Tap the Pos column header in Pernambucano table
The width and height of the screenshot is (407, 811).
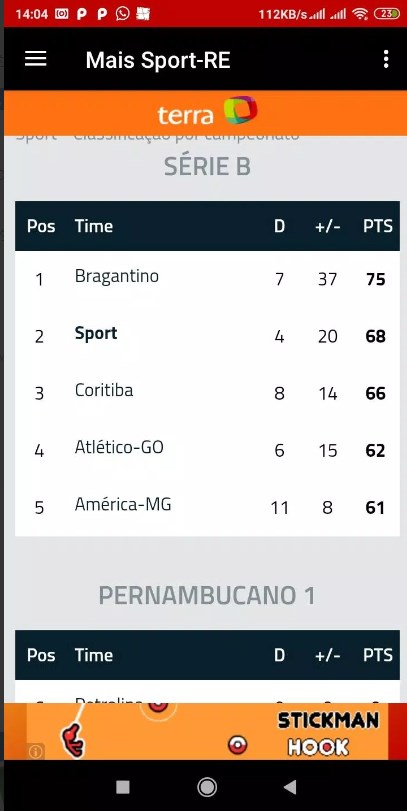point(41,655)
